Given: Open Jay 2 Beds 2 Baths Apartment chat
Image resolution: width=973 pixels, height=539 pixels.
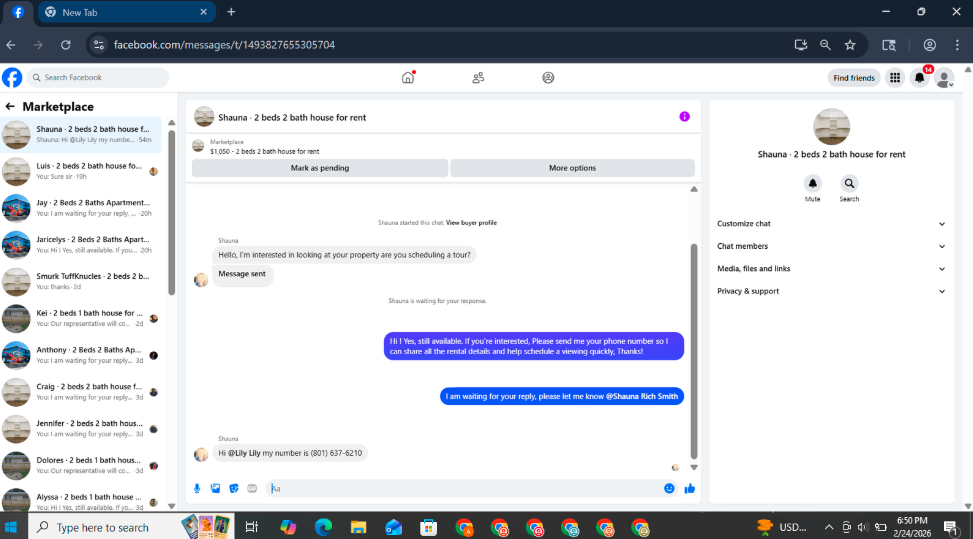Looking at the screenshot, I should (81, 208).
